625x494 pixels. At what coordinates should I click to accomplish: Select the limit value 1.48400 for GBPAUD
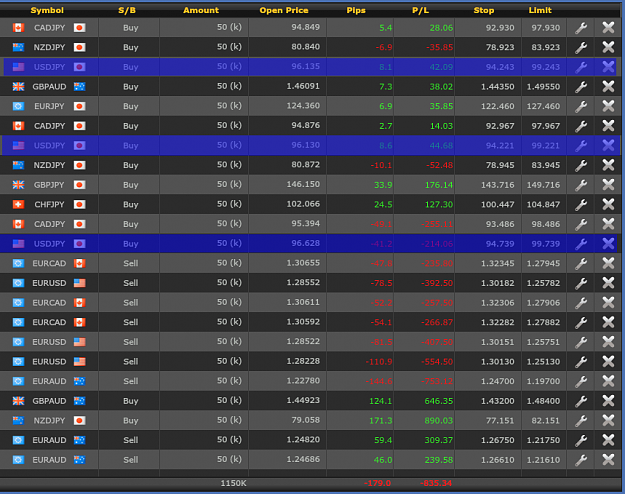[543, 401]
